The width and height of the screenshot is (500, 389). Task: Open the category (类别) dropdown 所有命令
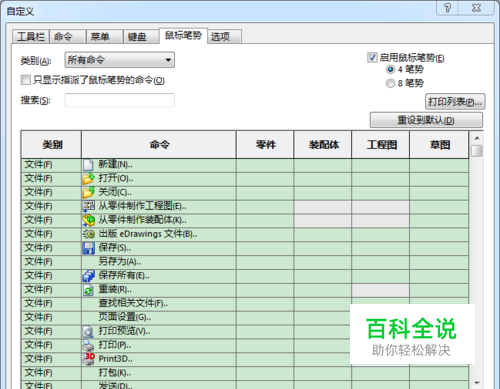pos(120,60)
